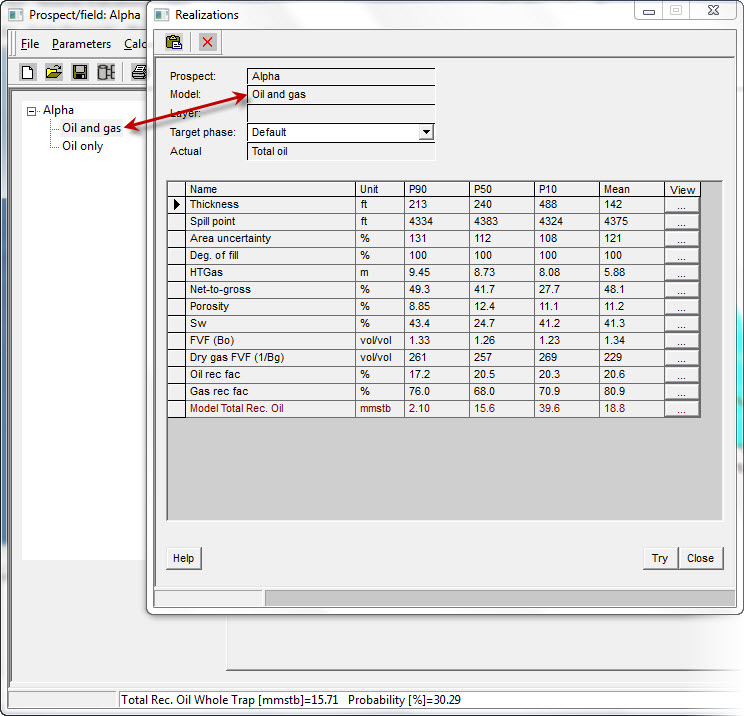
Task: Open the Target phase dropdown
Action: [x=426, y=132]
